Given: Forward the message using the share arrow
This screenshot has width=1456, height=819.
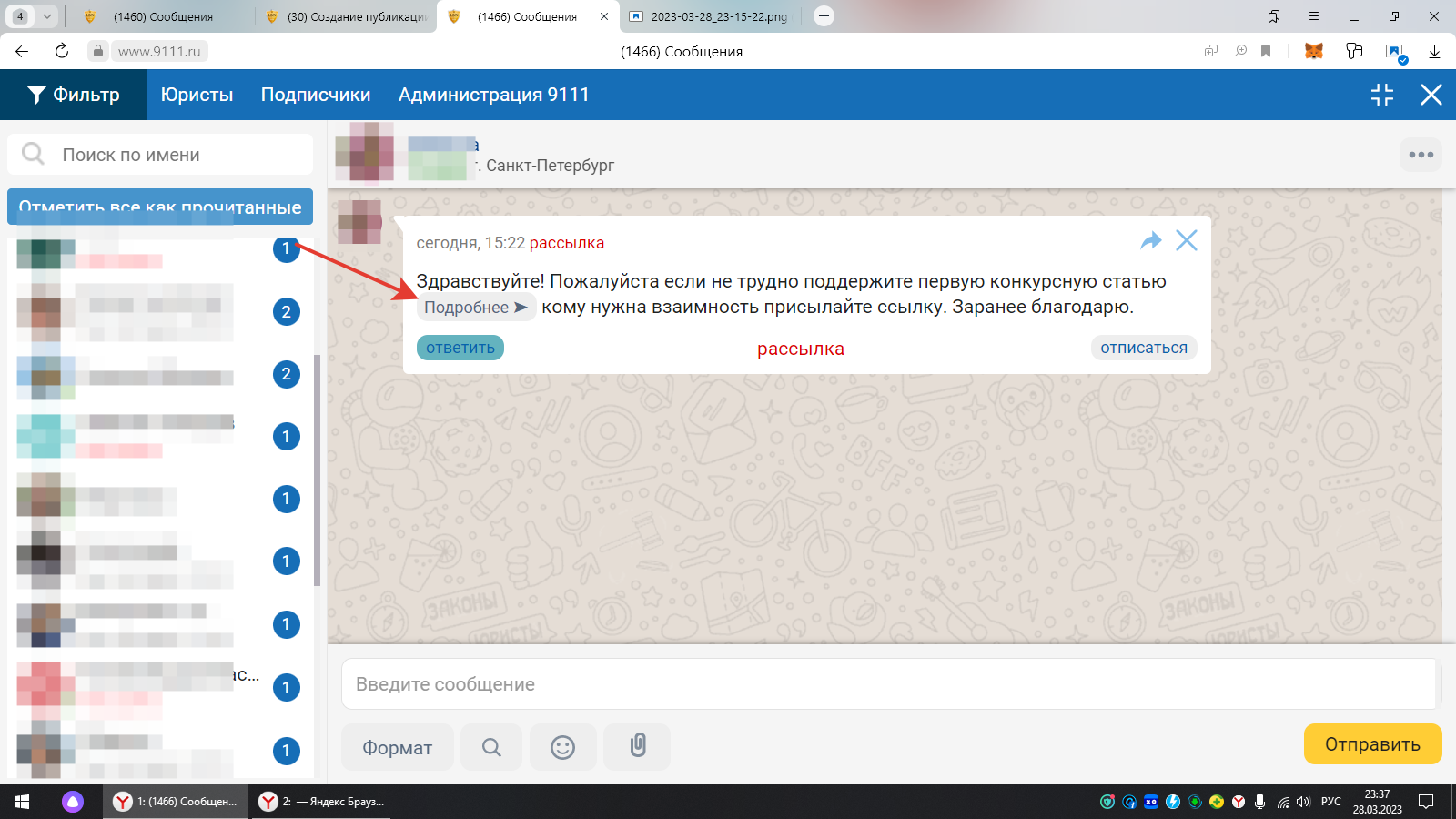Looking at the screenshot, I should pyautogui.click(x=1151, y=240).
